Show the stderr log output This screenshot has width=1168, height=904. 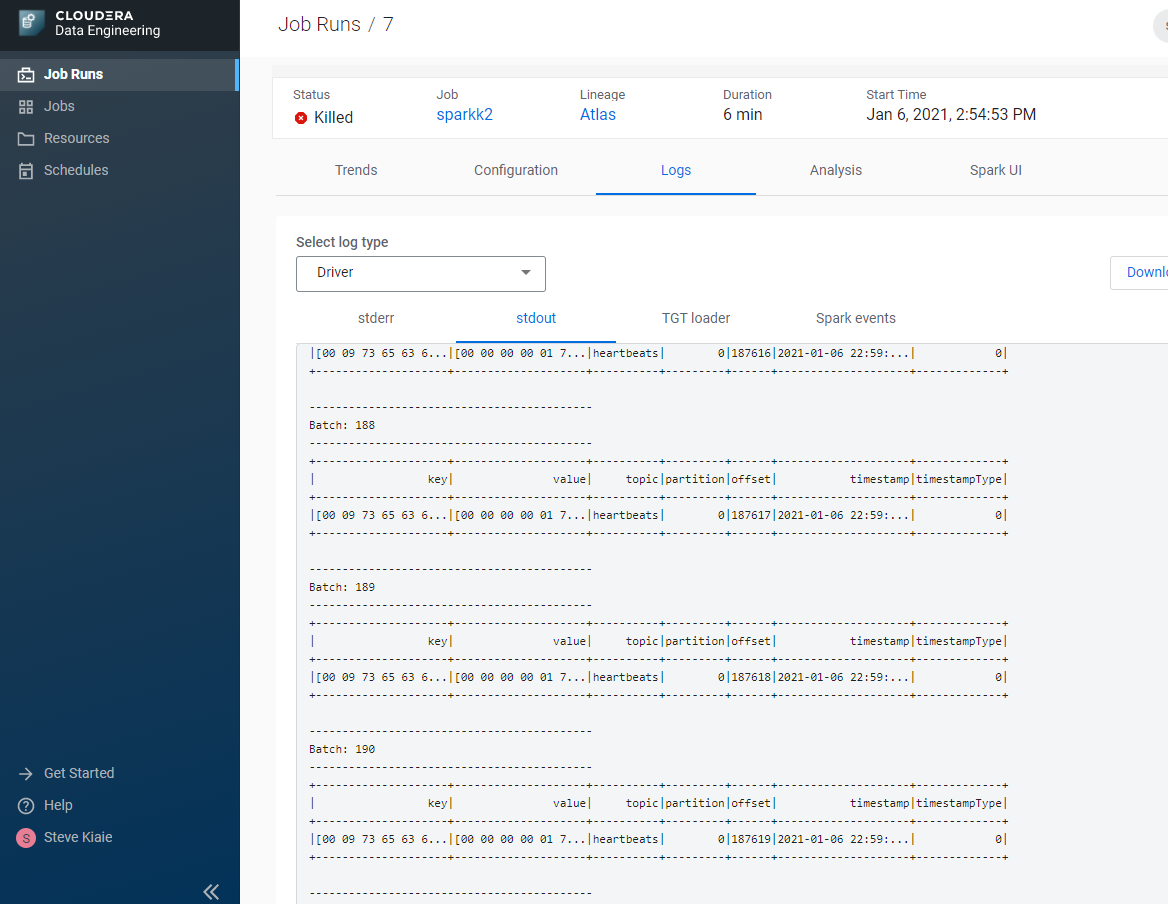(x=376, y=318)
